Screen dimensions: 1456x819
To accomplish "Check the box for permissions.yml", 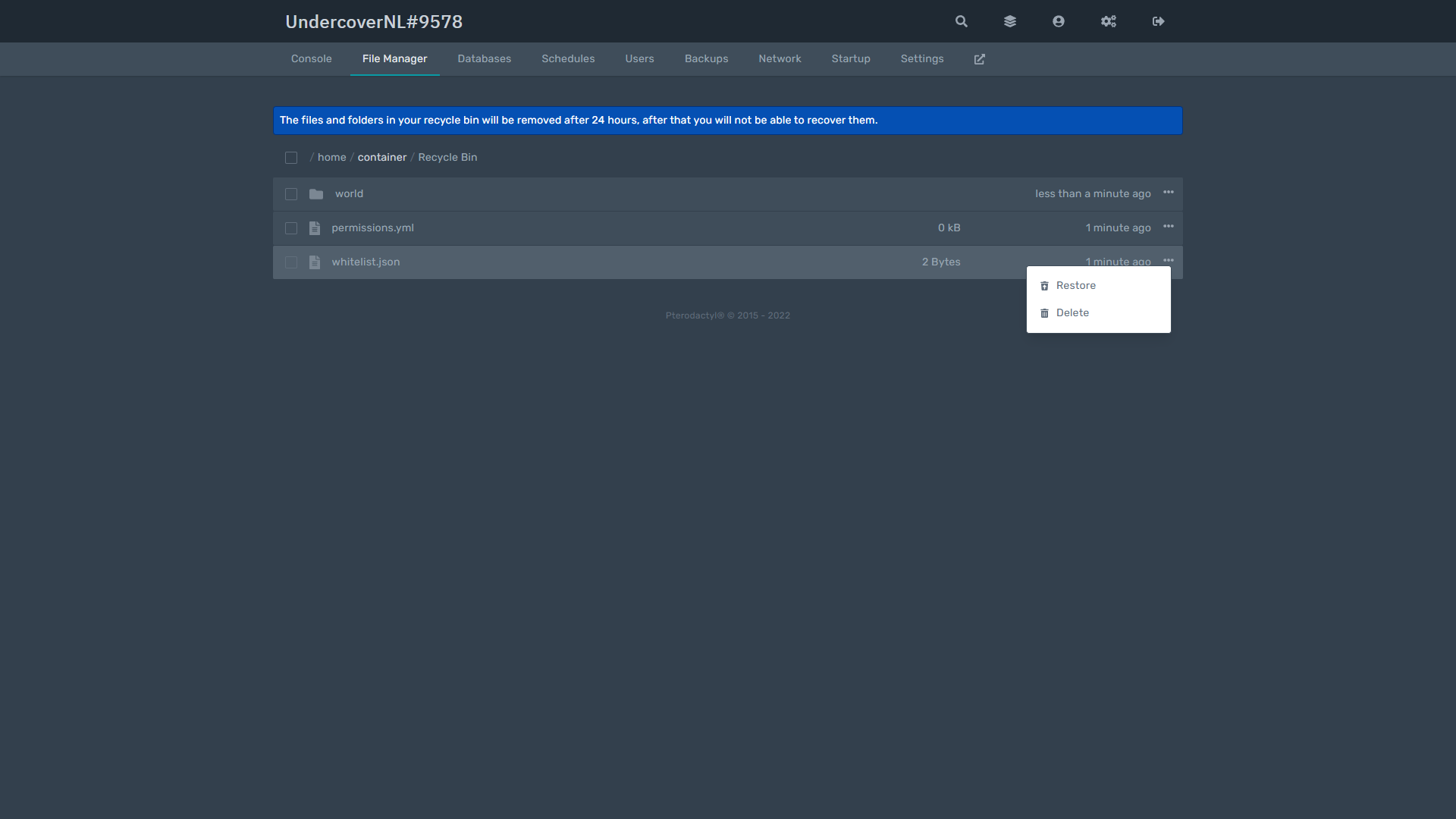I will point(291,228).
